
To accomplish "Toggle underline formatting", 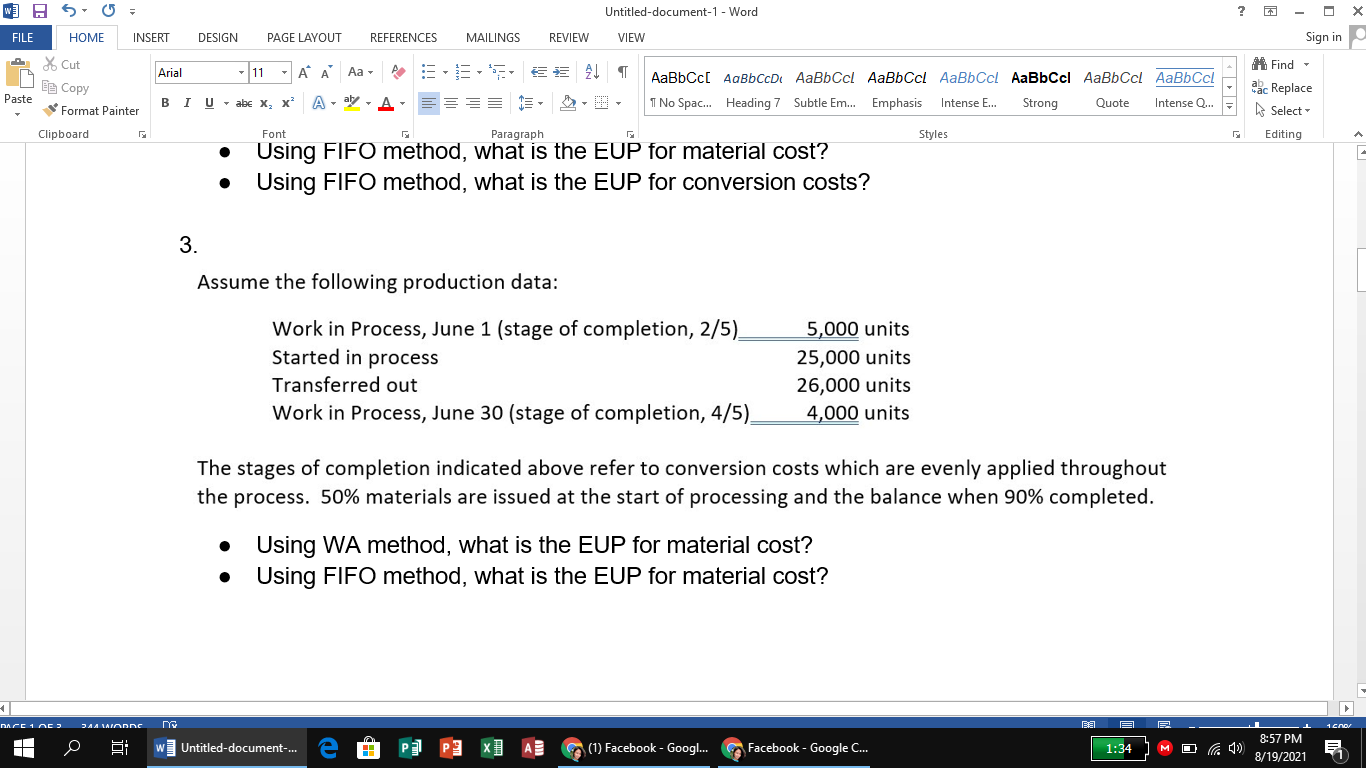I will (209, 103).
